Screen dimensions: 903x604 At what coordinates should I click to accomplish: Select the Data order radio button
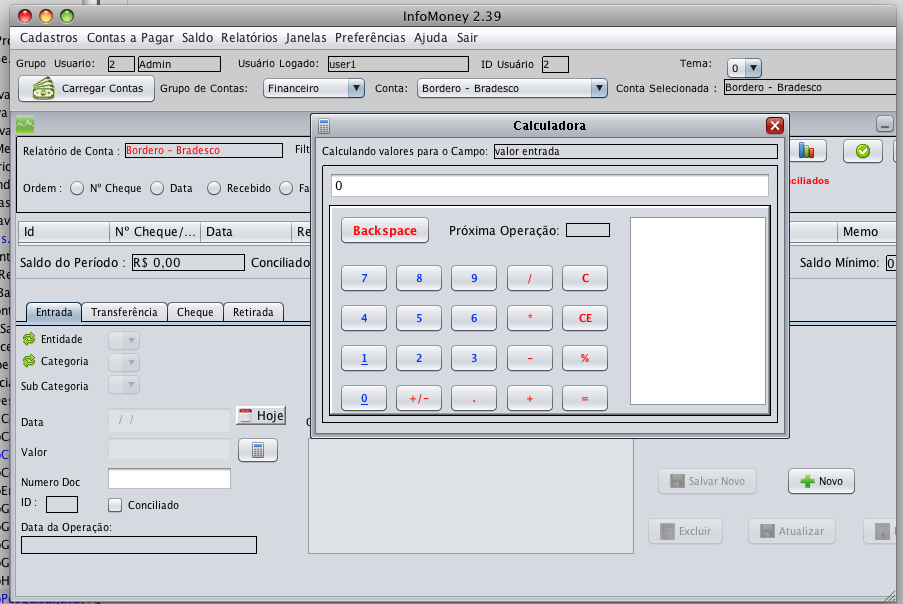[157, 188]
